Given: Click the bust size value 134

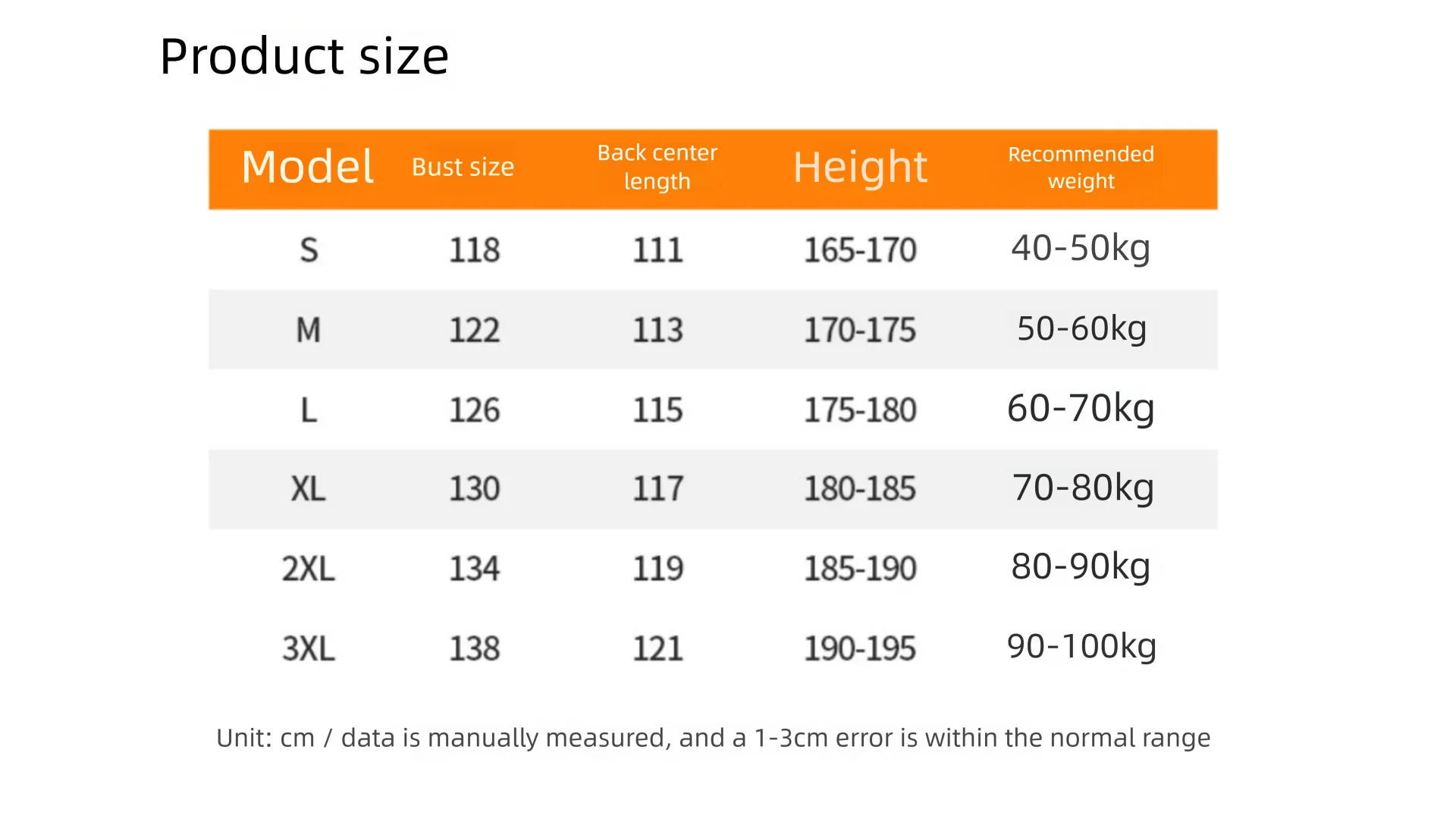Looking at the screenshot, I should 475,569.
